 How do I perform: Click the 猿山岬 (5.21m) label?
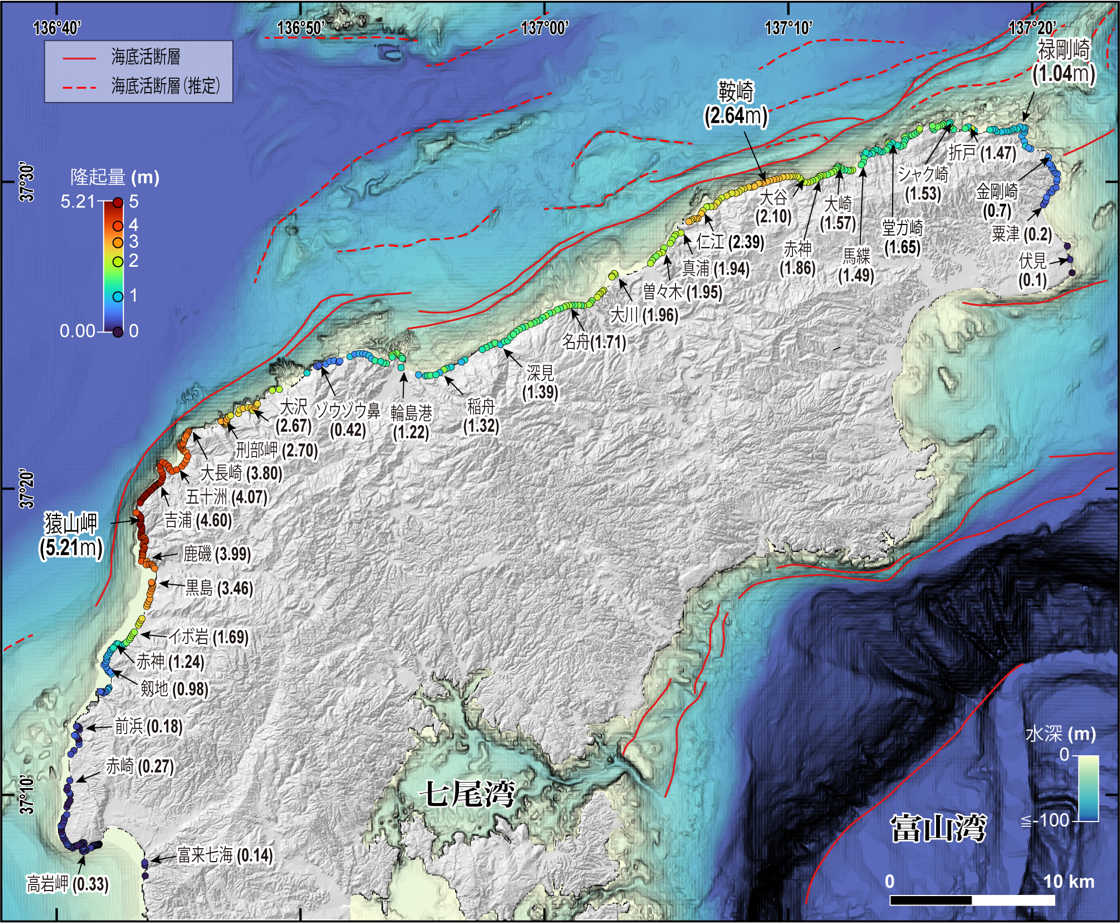pos(72,535)
